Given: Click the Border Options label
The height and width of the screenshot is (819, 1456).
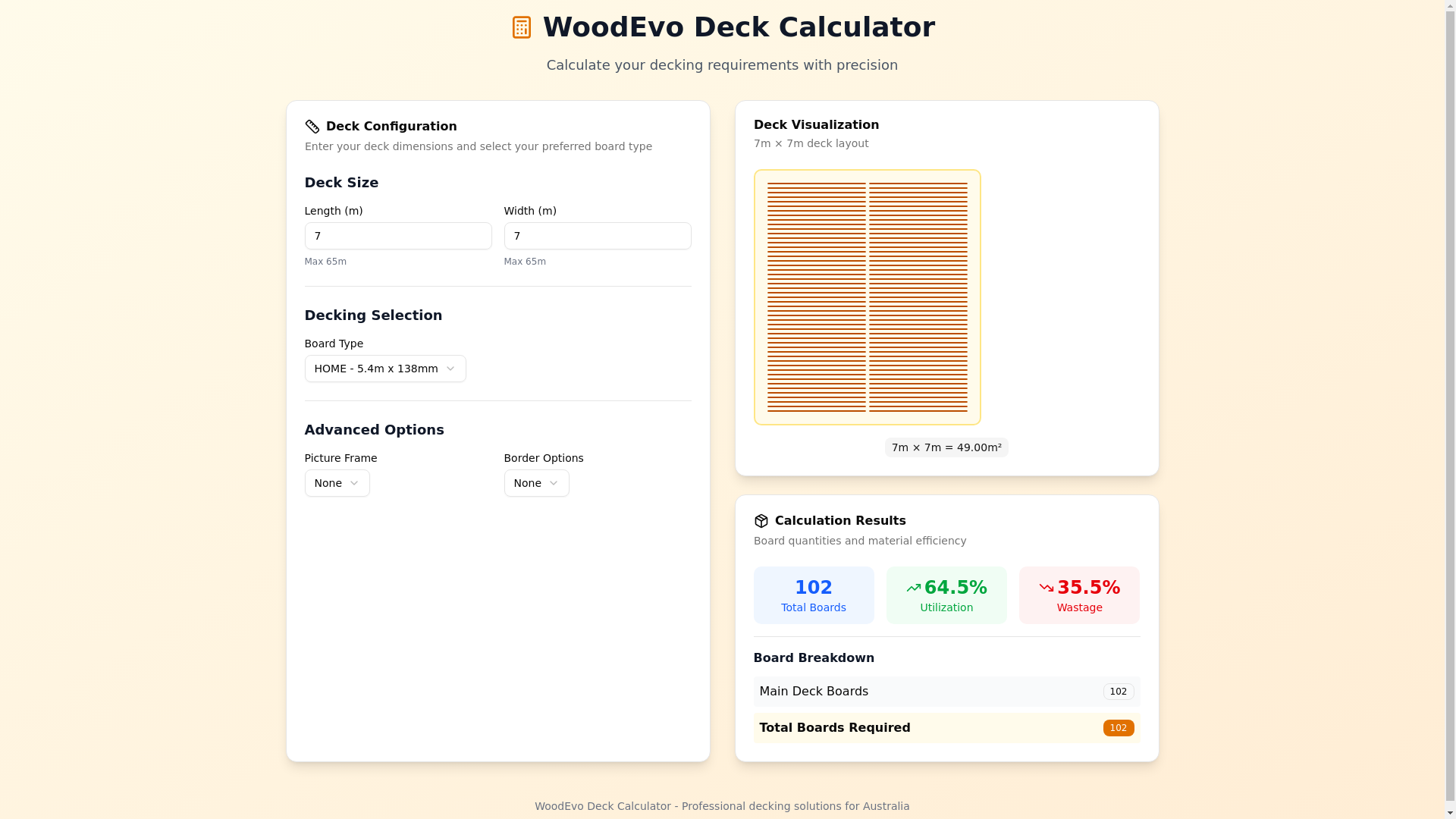Looking at the screenshot, I should (544, 458).
